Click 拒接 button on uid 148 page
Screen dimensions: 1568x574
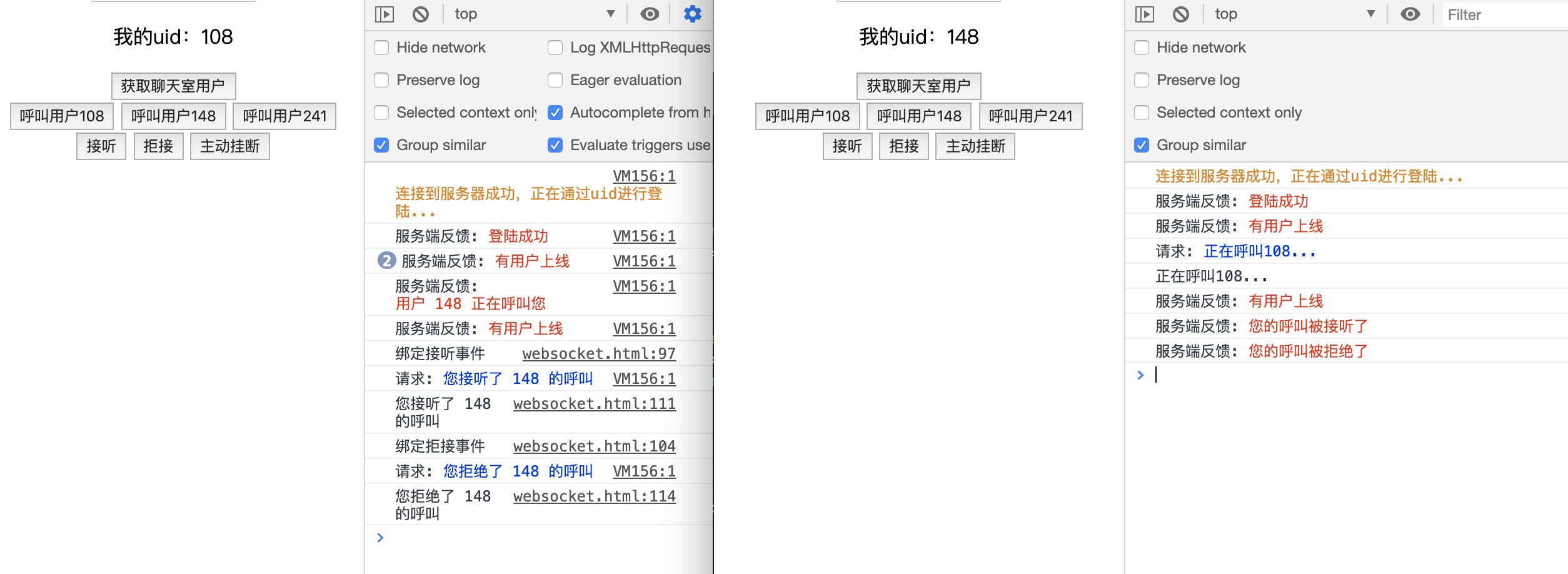click(x=904, y=146)
